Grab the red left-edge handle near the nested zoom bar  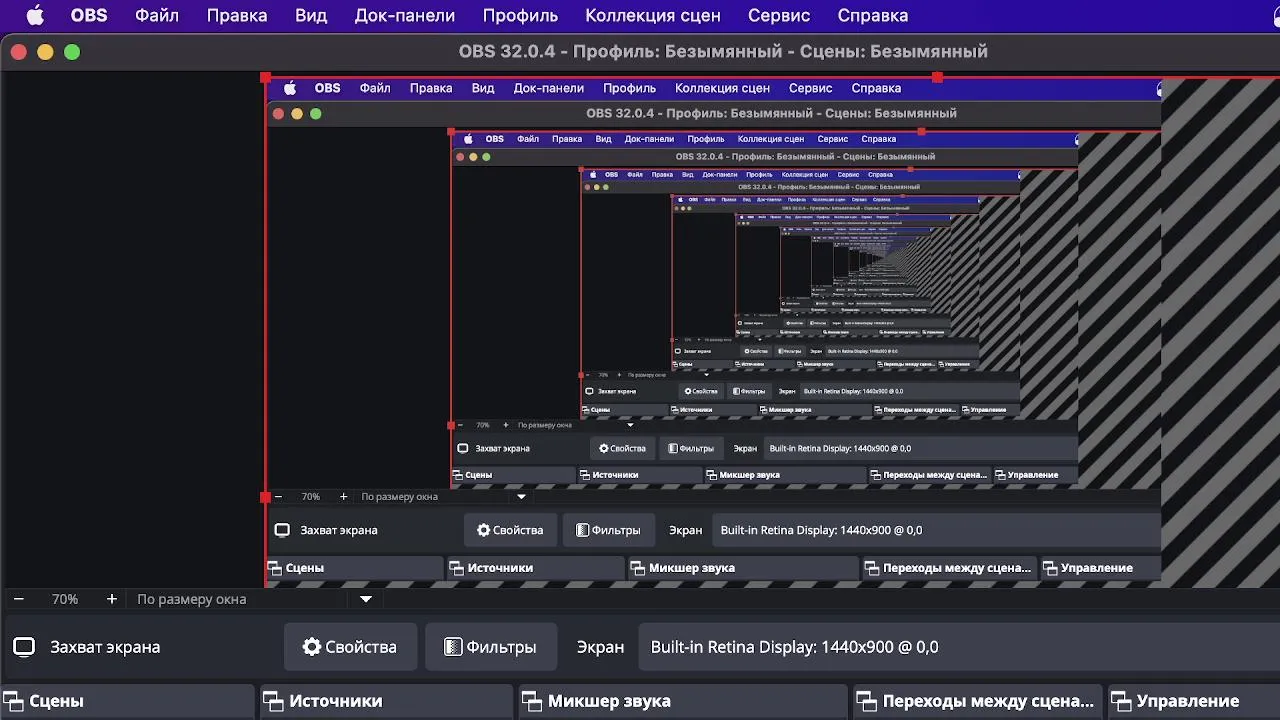pyautogui.click(x=265, y=497)
